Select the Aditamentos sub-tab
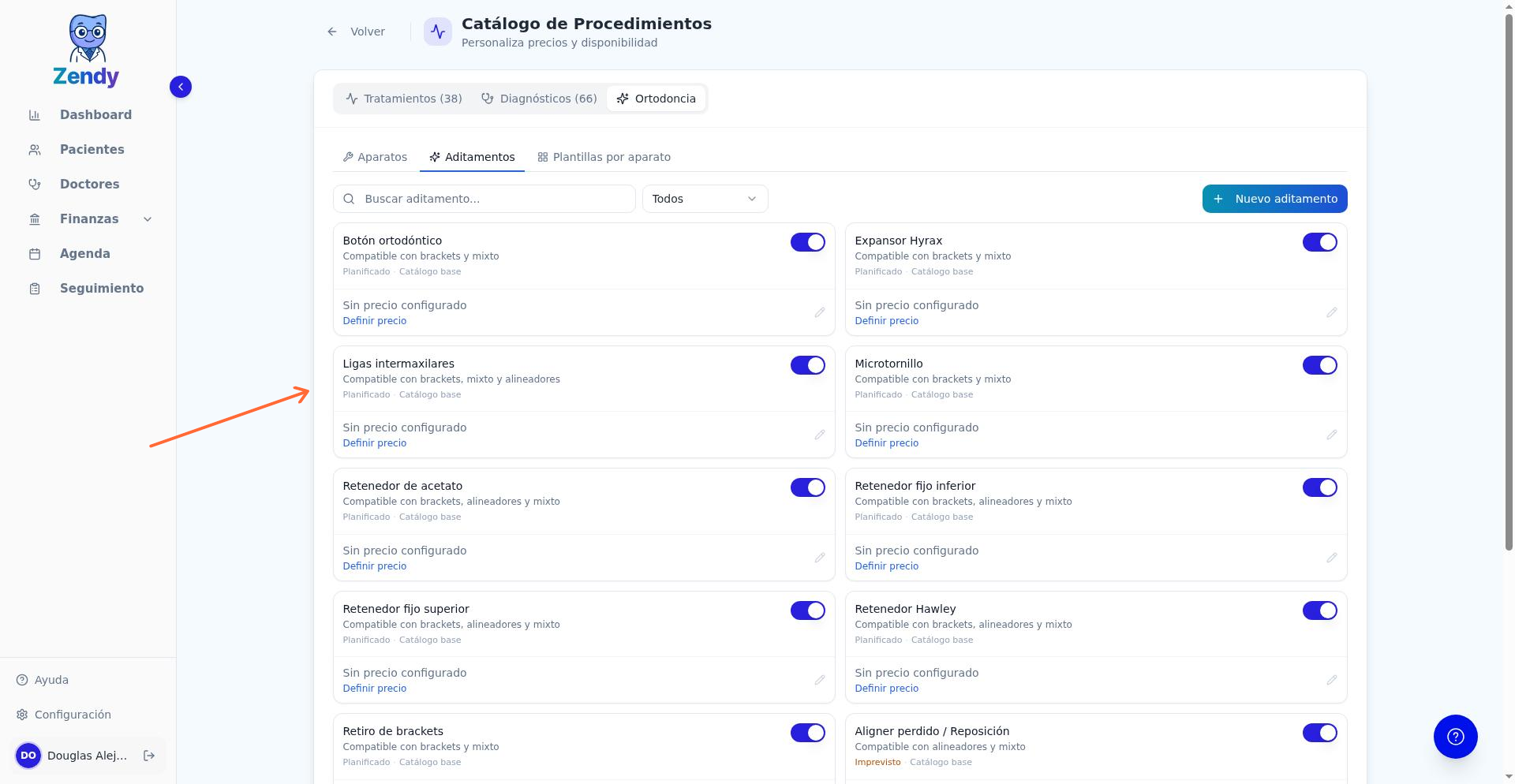The width and height of the screenshot is (1515, 784). 472,157
